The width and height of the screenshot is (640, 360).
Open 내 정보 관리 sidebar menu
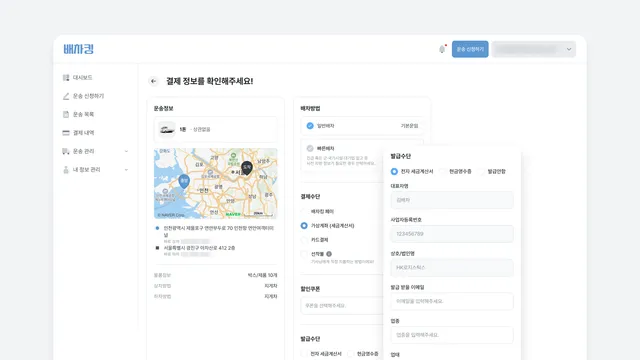(86, 169)
